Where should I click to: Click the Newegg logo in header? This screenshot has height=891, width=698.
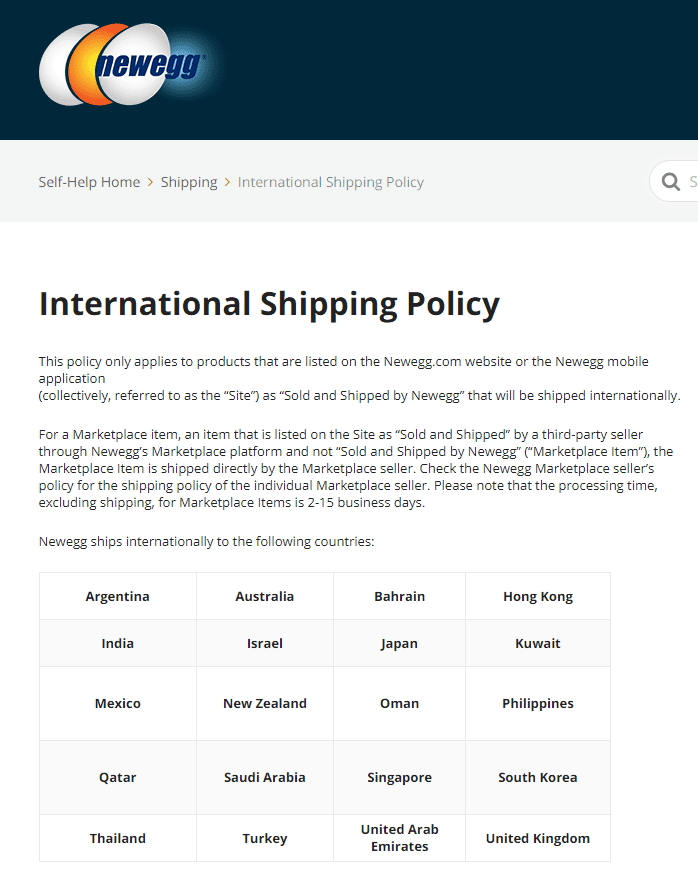(x=123, y=64)
